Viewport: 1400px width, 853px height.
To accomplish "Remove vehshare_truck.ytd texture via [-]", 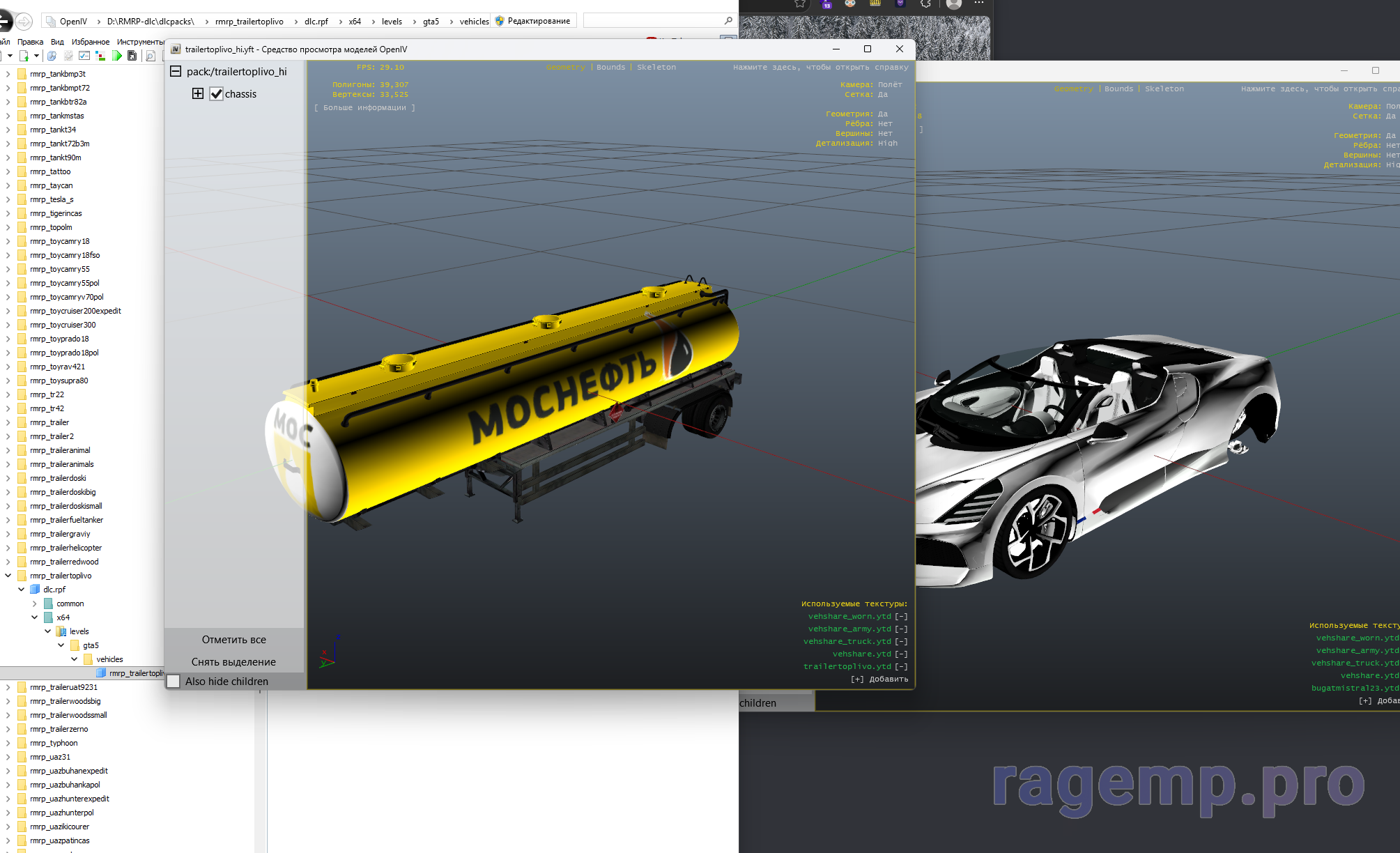I will coord(901,642).
